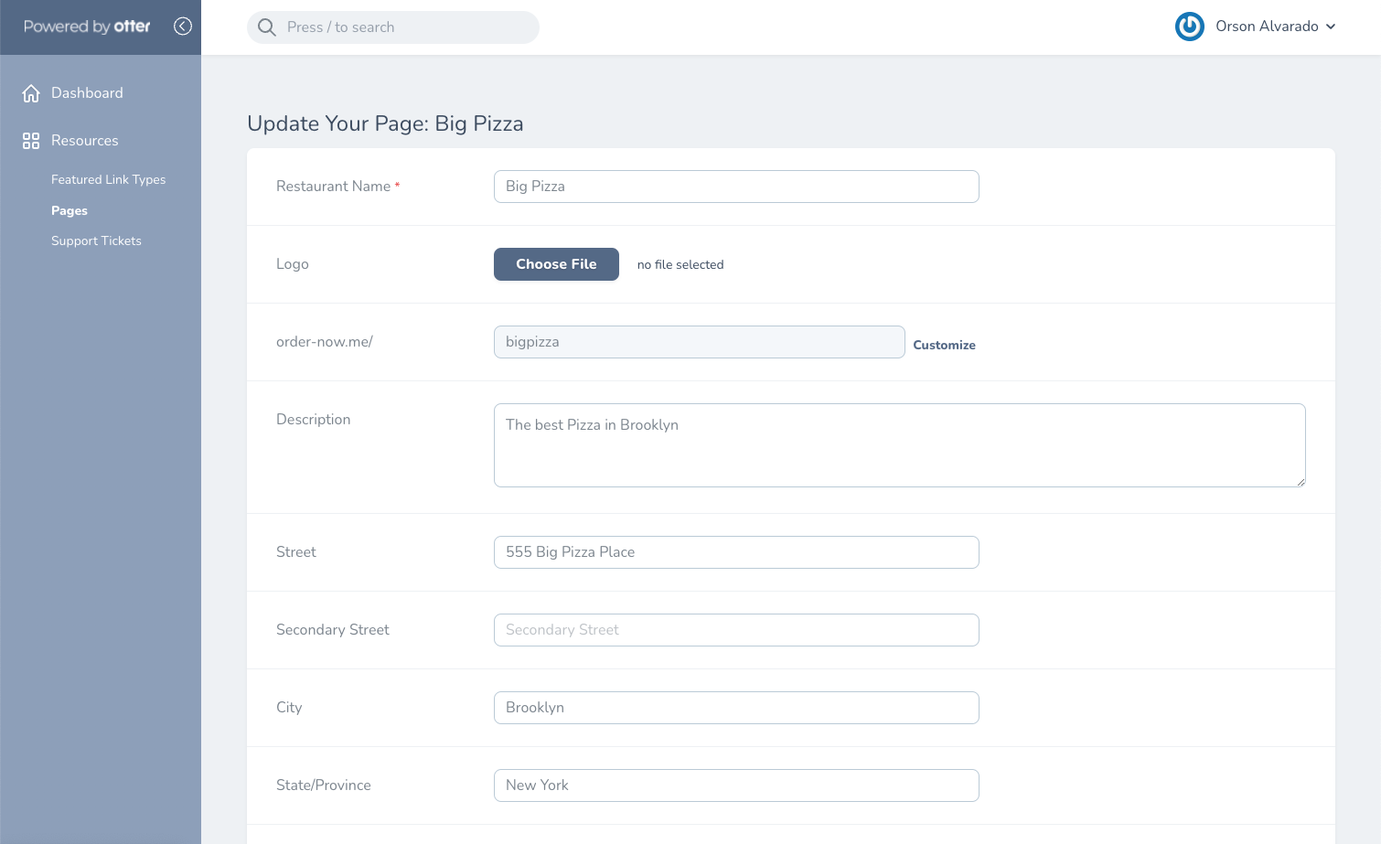This screenshot has width=1381, height=844.
Task: Click the 'no file selected' text
Action: 680,265
